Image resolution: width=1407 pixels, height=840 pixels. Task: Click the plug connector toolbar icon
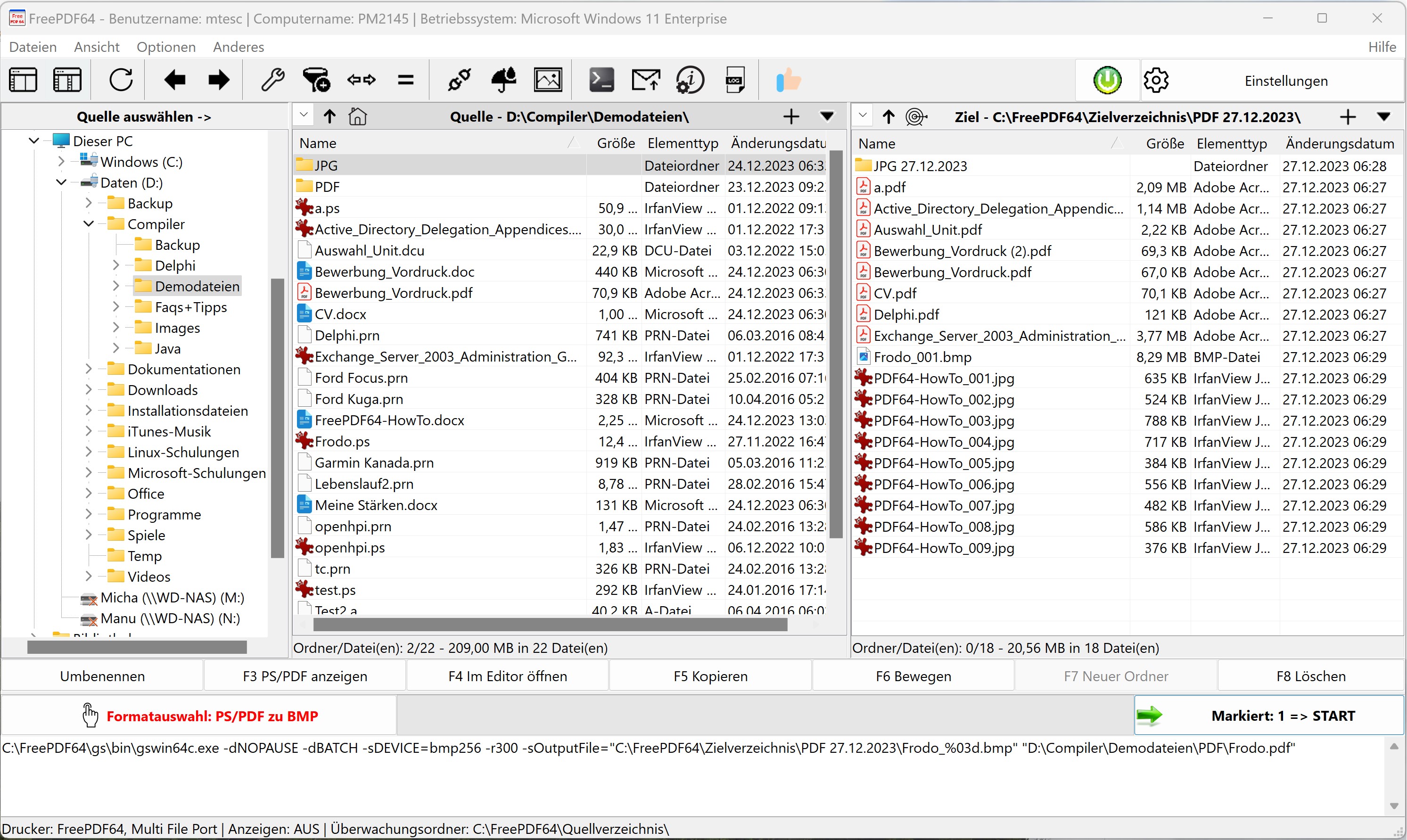pyautogui.click(x=459, y=80)
